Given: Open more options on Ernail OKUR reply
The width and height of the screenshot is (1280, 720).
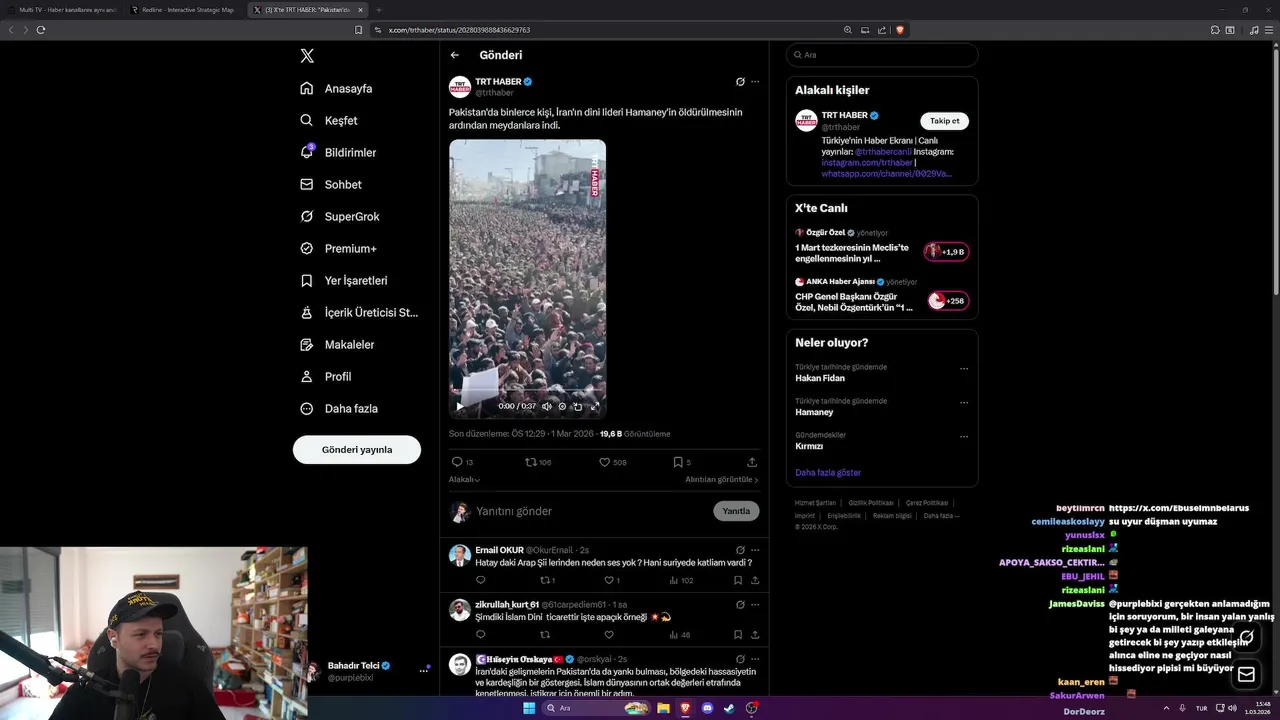Looking at the screenshot, I should 755,550.
